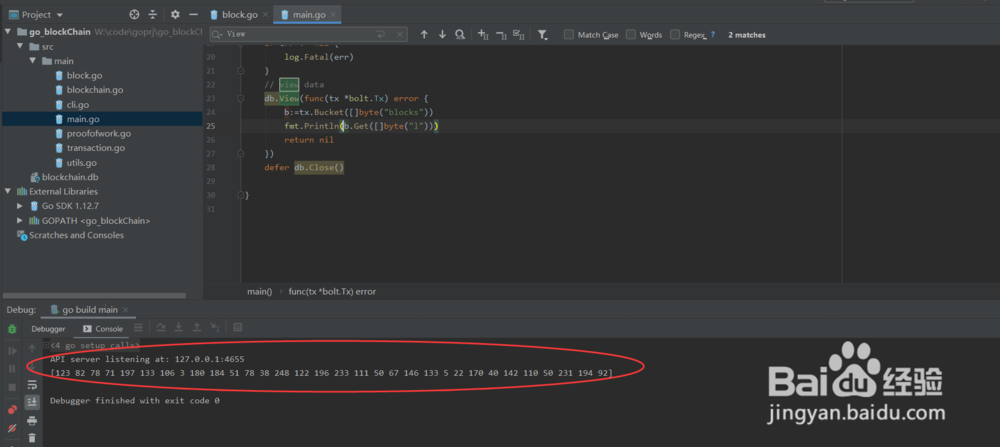
Task: Click Step Out icon in debugger
Action: pos(197,328)
